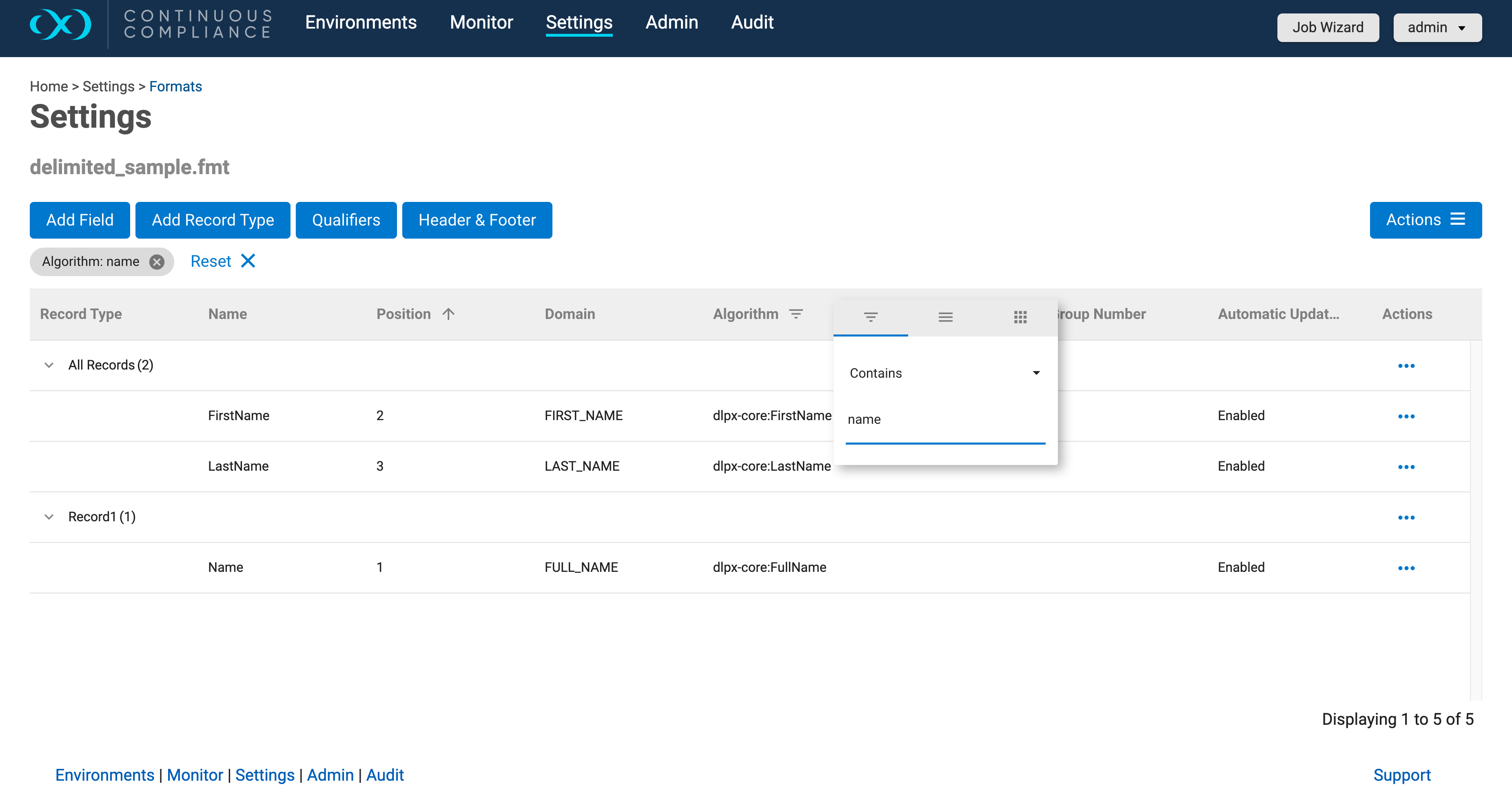The height and width of the screenshot is (797, 1512).
Task: Remove the 'Algorithm: name' filter chip
Action: coord(157,262)
